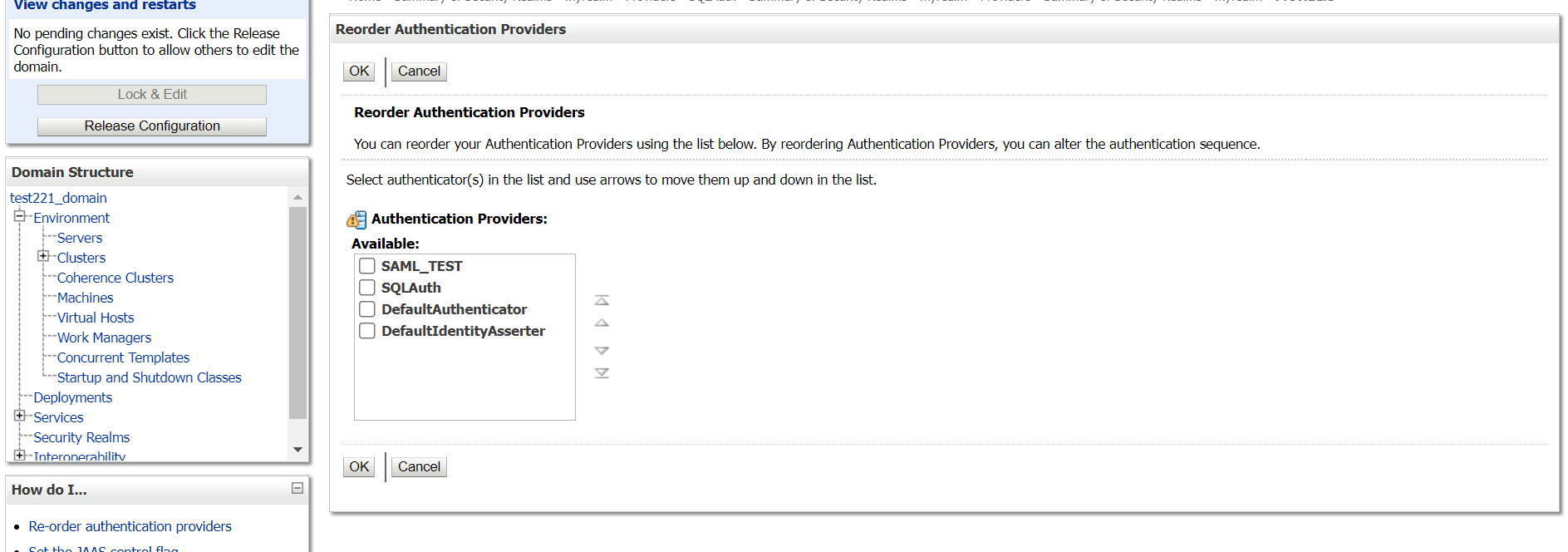This screenshot has height=552, width=1568.
Task: Move selected provider down one position
Action: click(x=601, y=349)
